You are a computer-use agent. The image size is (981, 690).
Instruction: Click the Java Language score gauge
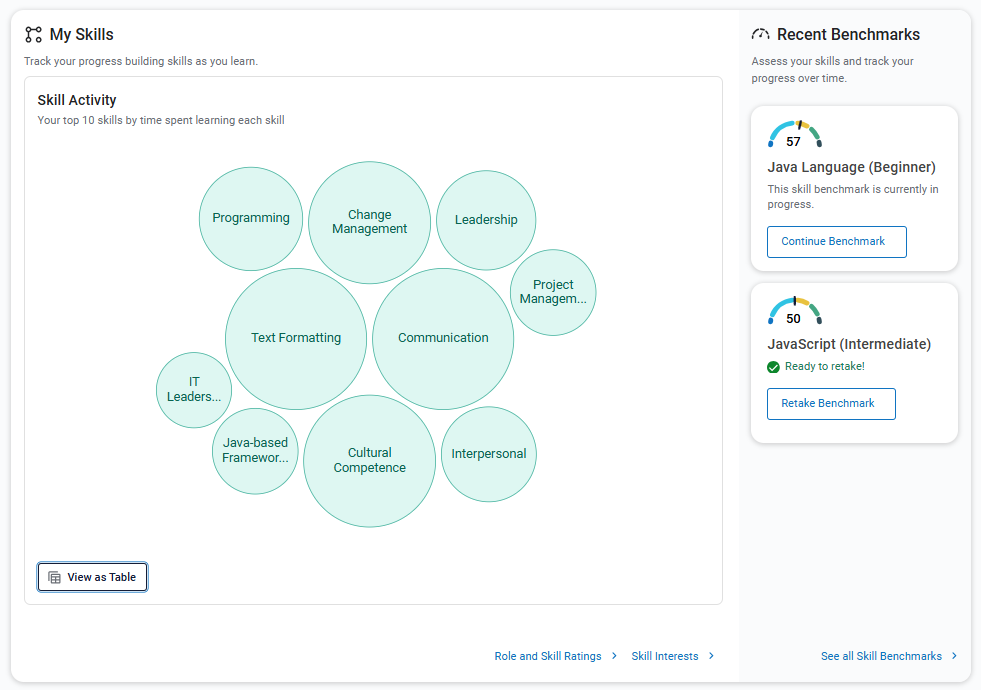[794, 134]
